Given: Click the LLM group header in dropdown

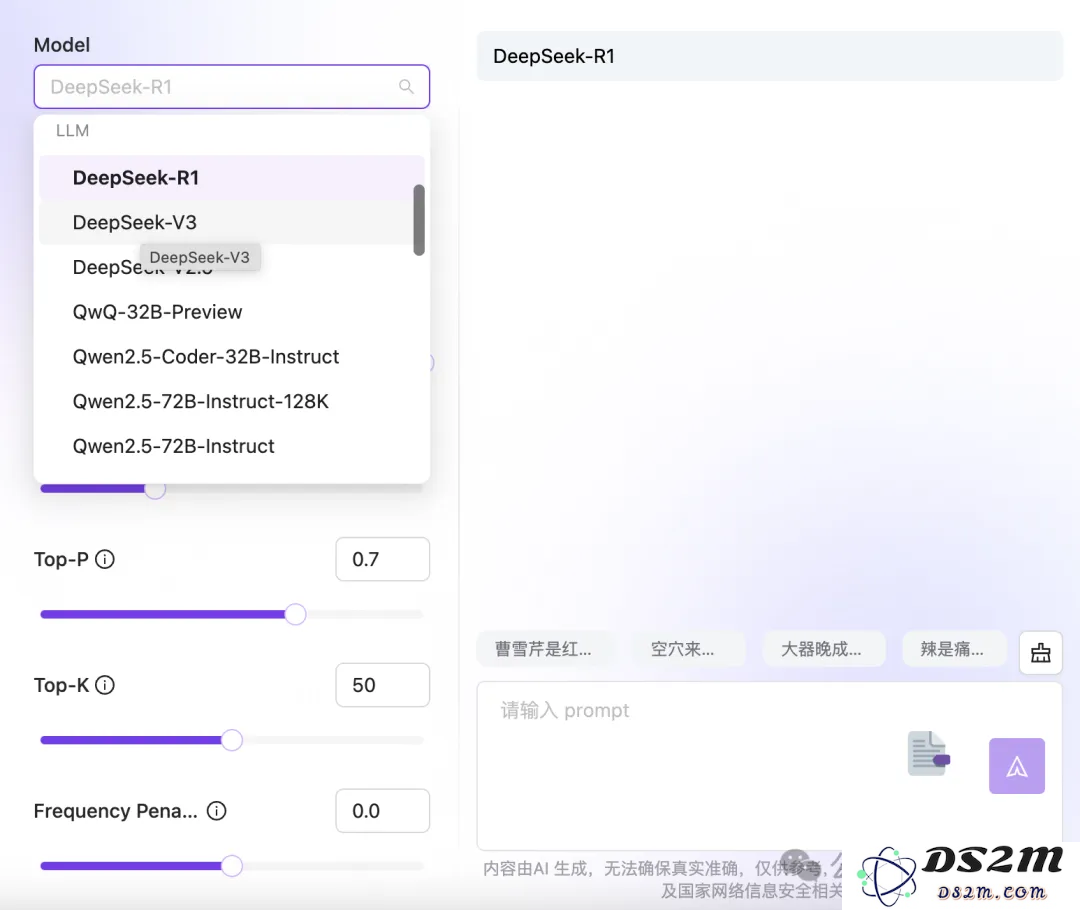Looking at the screenshot, I should click(x=72, y=131).
